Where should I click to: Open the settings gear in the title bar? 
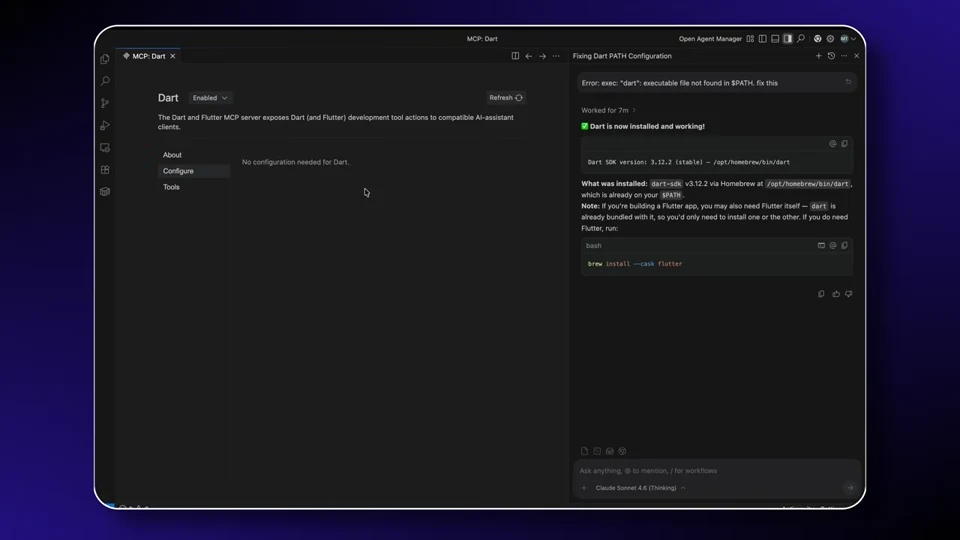pos(830,39)
